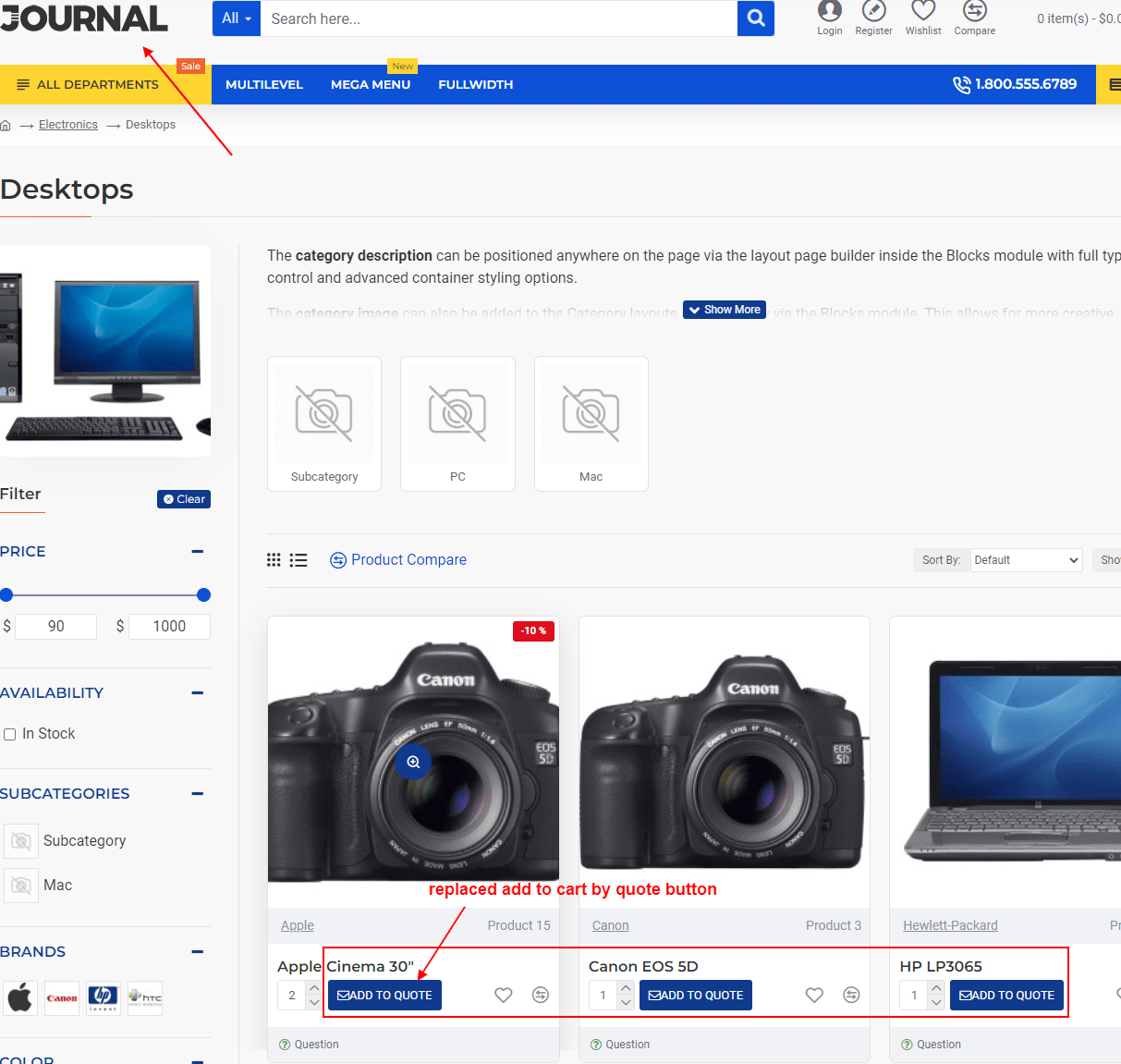
Task: Focus the Search here field
Action: (x=499, y=18)
